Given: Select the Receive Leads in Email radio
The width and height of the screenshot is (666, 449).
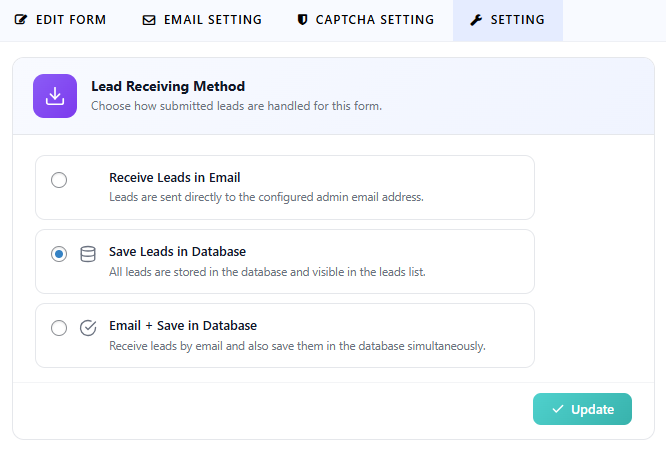Looking at the screenshot, I should [59, 180].
